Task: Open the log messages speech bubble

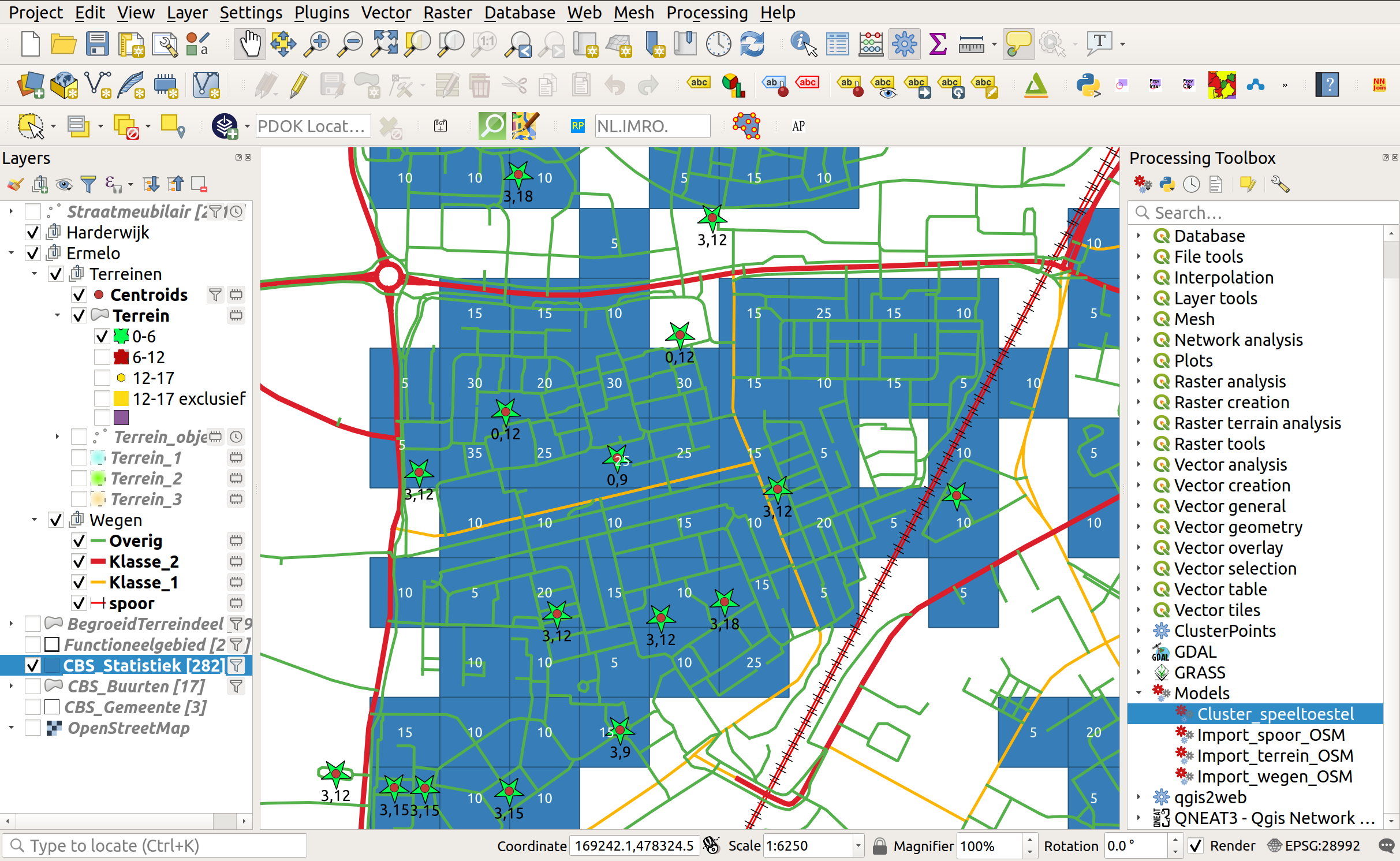Action: click(1386, 846)
